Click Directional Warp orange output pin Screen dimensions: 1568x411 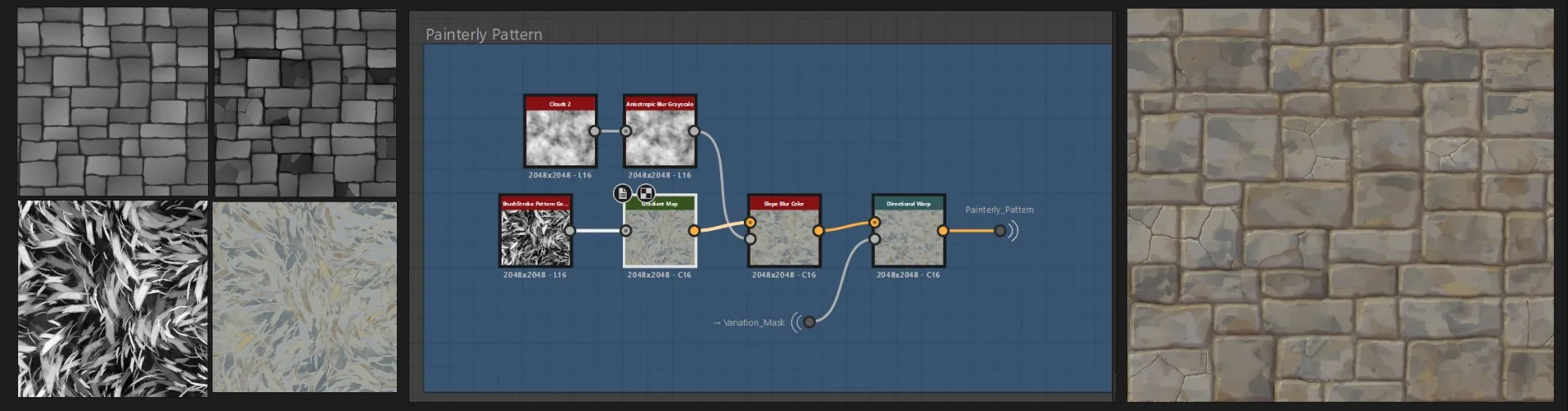[943, 231]
